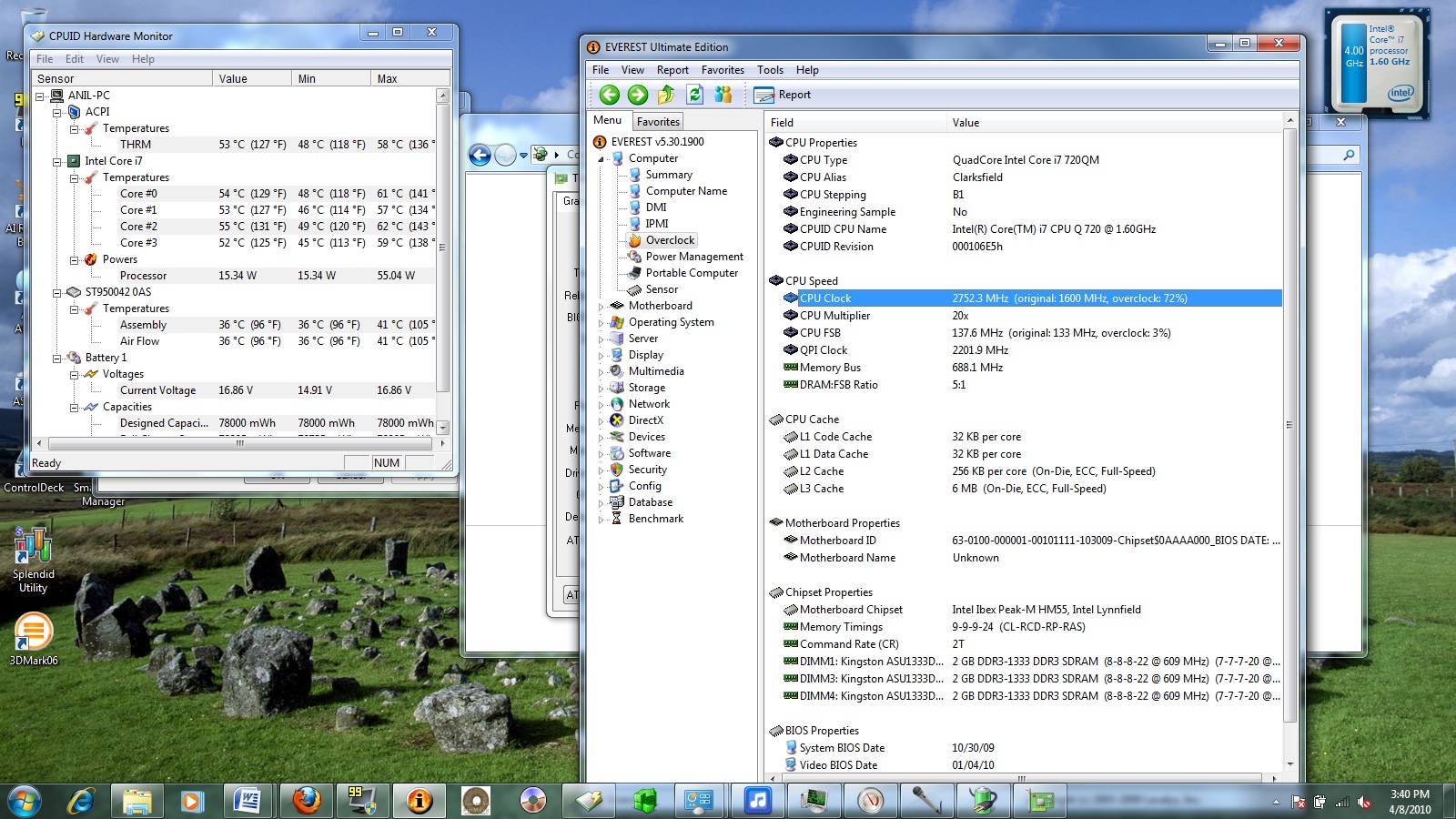The image size is (1456, 819).
Task: Switch to the Favorites tab in EVEREST sidebar
Action: [658, 122]
